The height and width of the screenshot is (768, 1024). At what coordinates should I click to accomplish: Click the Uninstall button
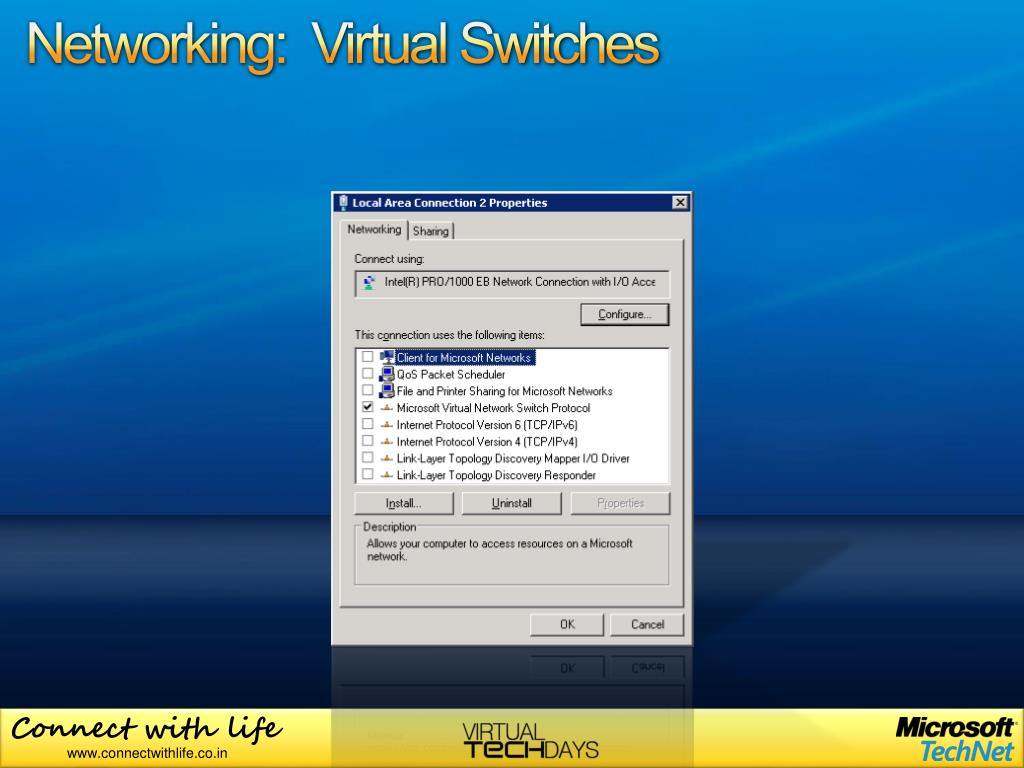pyautogui.click(x=511, y=504)
